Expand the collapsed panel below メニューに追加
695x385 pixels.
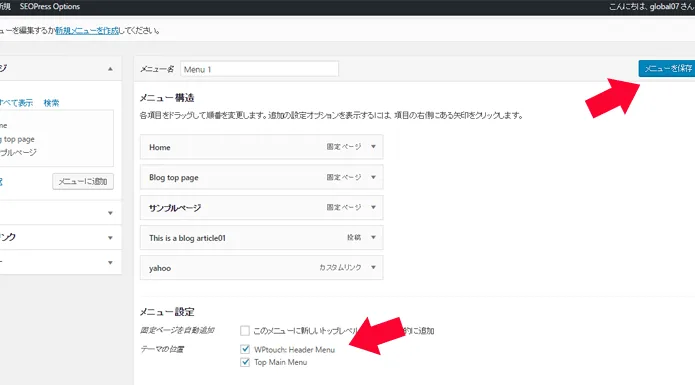tap(110, 213)
